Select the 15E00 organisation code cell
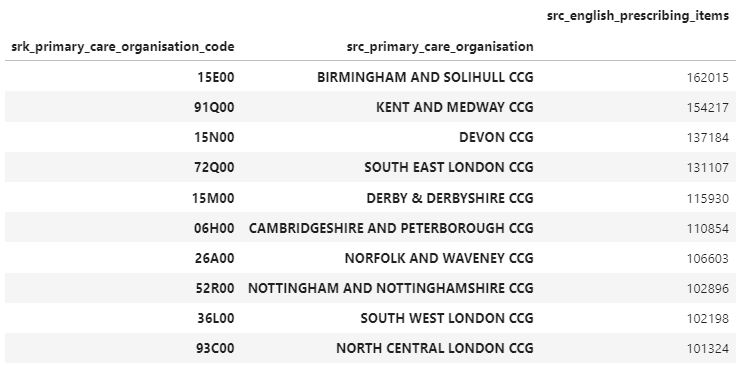 tap(216, 77)
